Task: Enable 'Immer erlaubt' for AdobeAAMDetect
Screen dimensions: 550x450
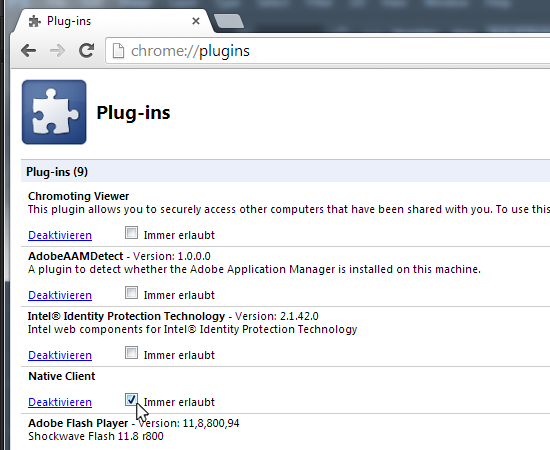Action: pyautogui.click(x=131, y=293)
